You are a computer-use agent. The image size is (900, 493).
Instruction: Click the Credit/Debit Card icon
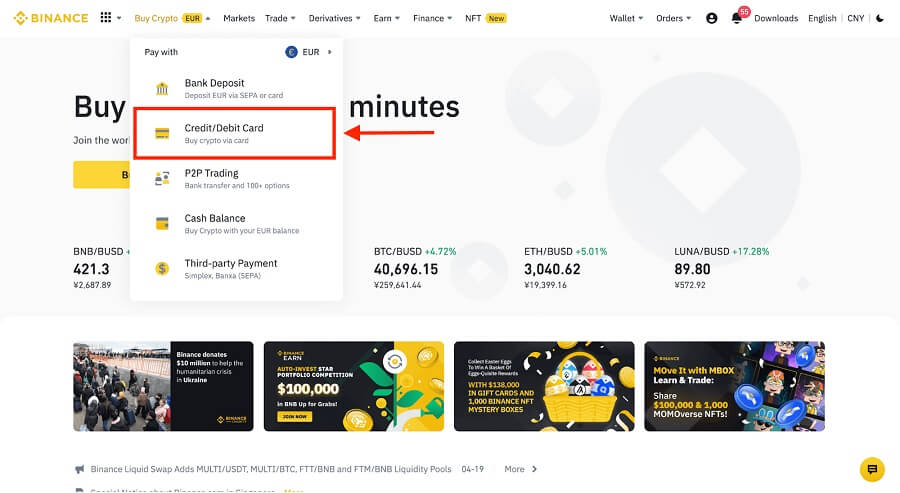coord(162,134)
